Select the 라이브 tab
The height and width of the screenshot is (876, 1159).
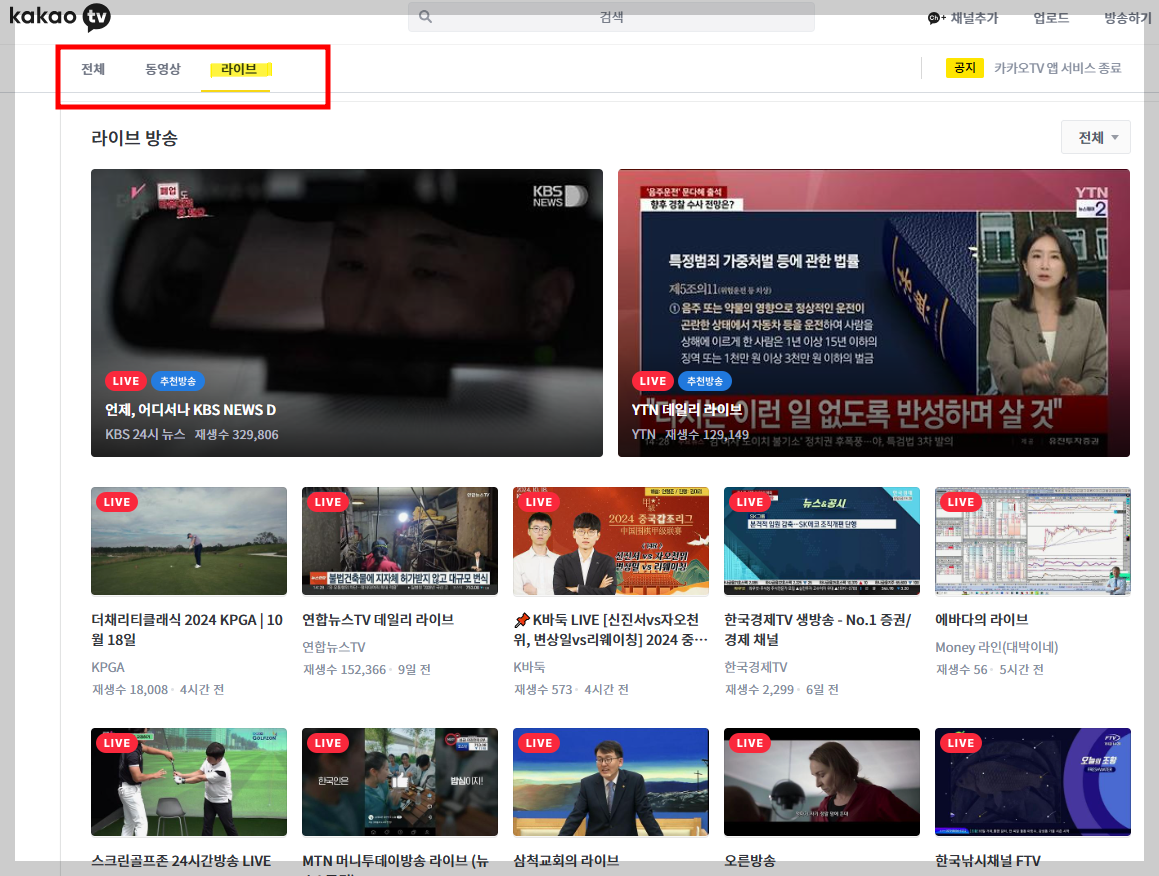coord(239,69)
